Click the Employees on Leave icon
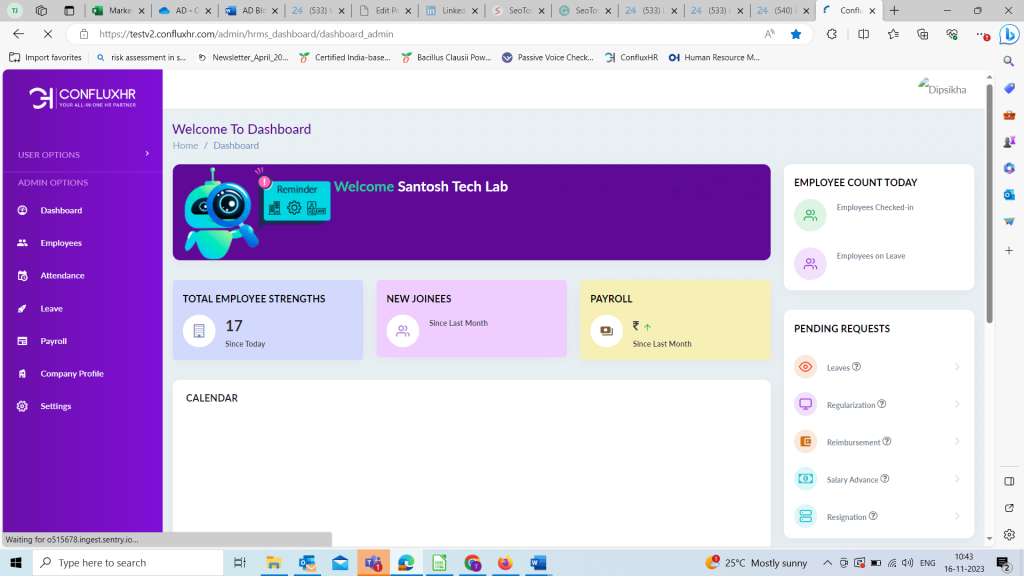The image size is (1024, 576). [810, 264]
